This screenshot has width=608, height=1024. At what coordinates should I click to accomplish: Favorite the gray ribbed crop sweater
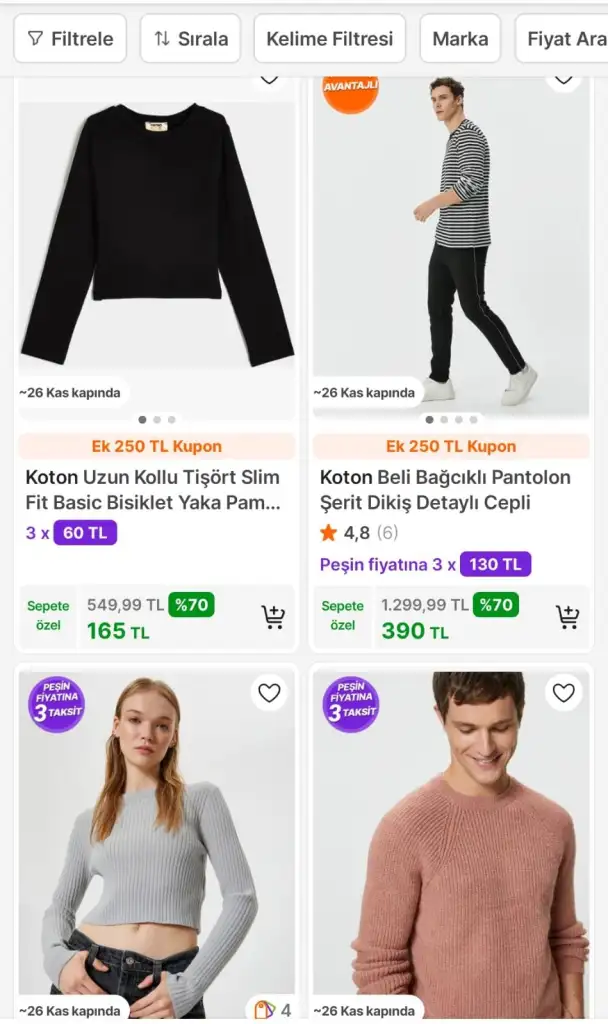click(269, 692)
